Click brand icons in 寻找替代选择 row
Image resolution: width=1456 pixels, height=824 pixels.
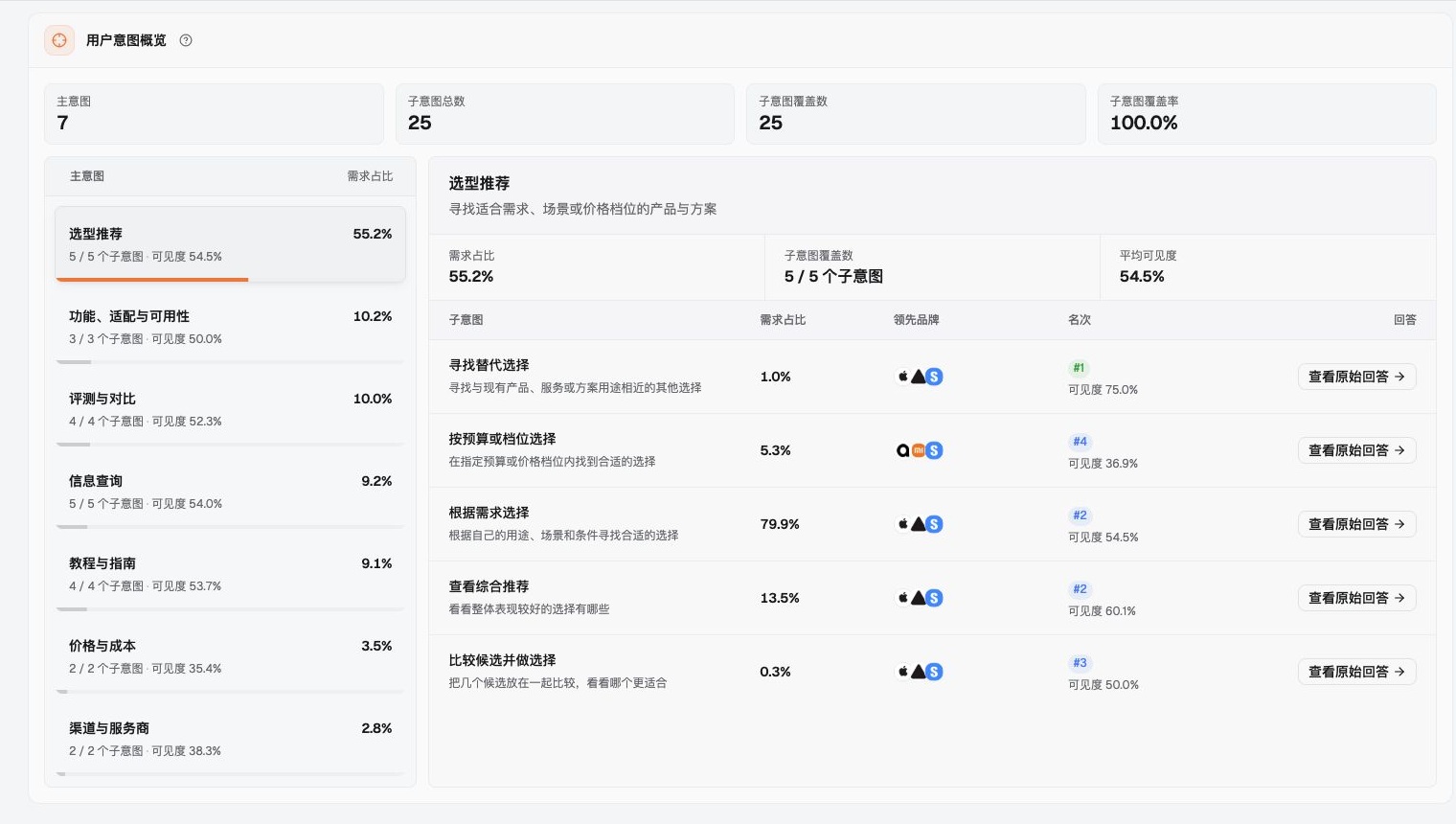pos(920,377)
